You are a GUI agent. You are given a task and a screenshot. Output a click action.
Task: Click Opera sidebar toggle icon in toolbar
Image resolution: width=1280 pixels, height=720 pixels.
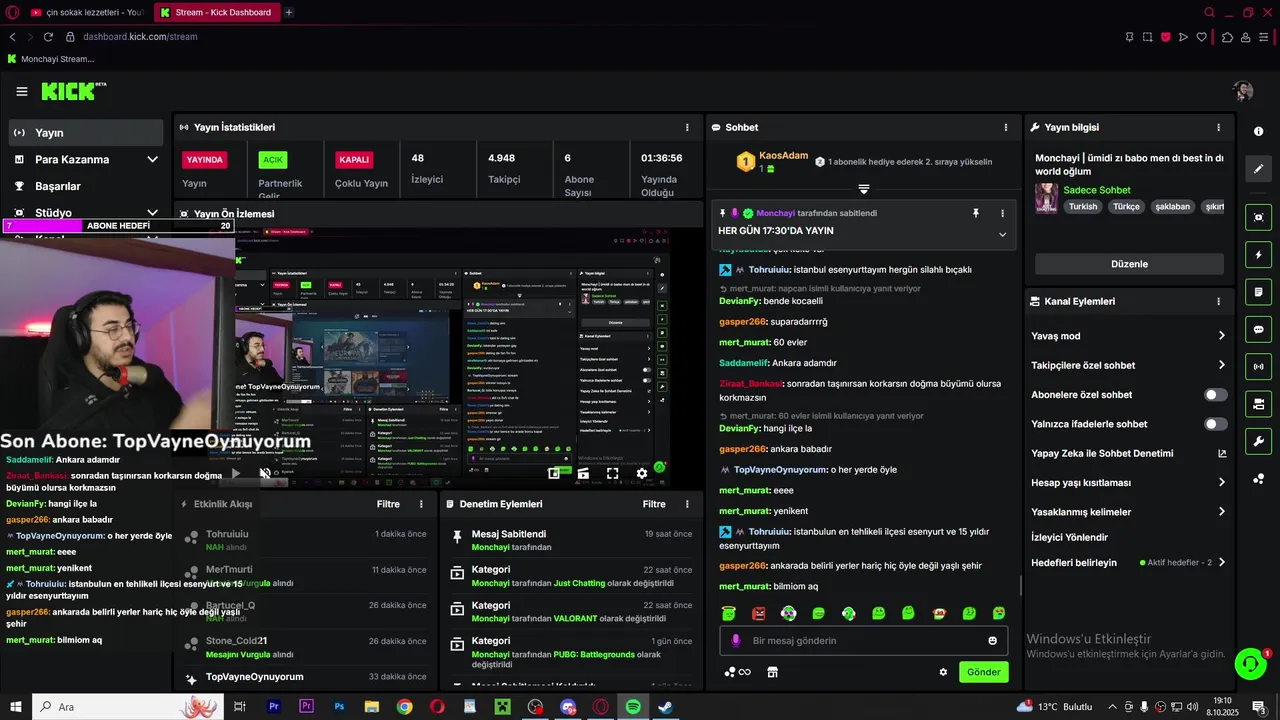click(x=1266, y=37)
